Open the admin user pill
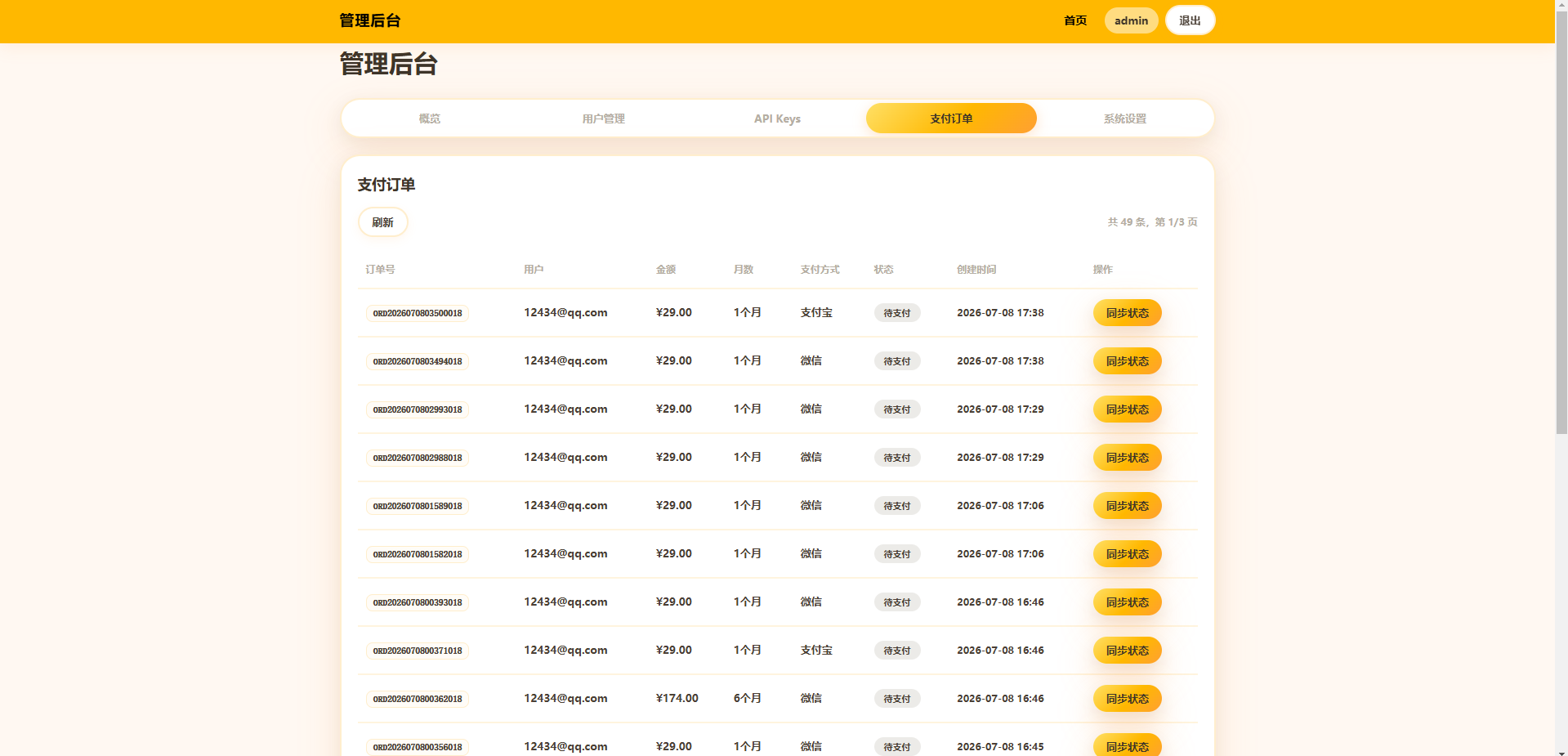 coord(1131,20)
